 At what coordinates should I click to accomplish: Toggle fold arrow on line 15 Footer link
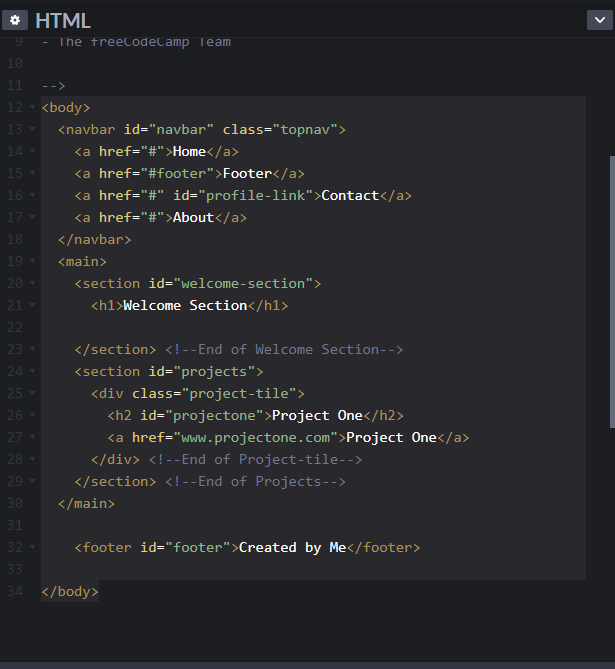point(32,173)
